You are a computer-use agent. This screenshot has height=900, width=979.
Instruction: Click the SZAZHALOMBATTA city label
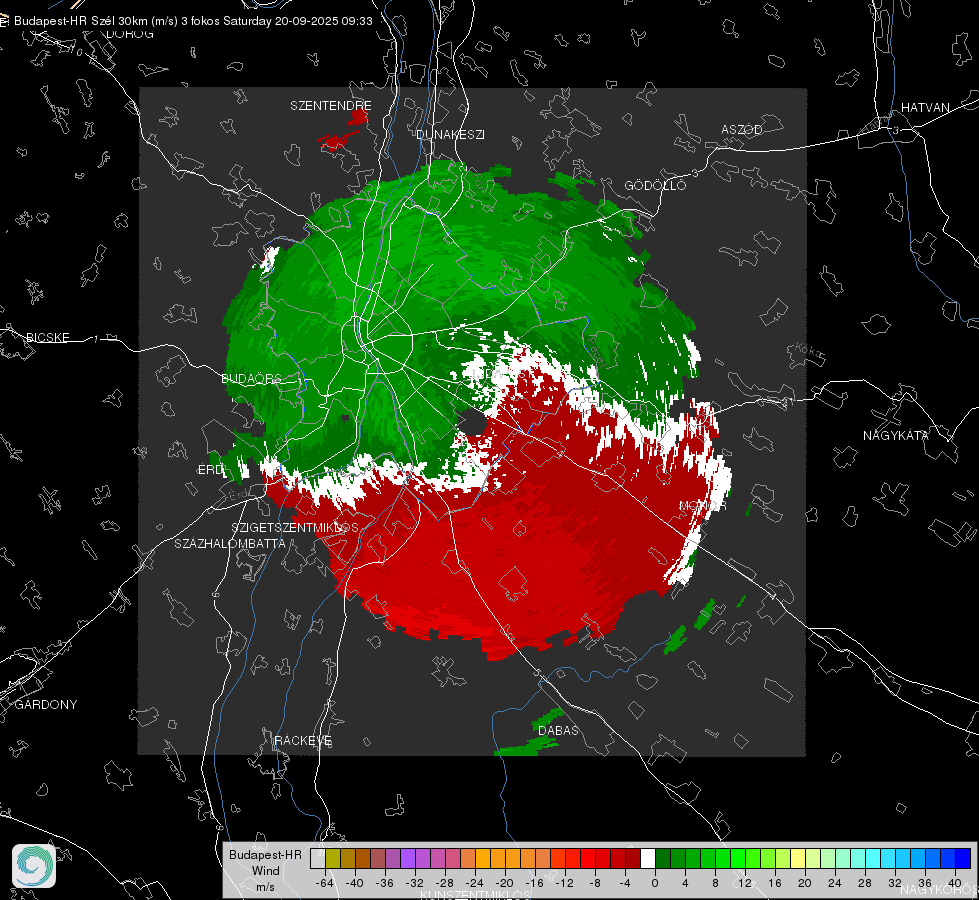coord(230,543)
